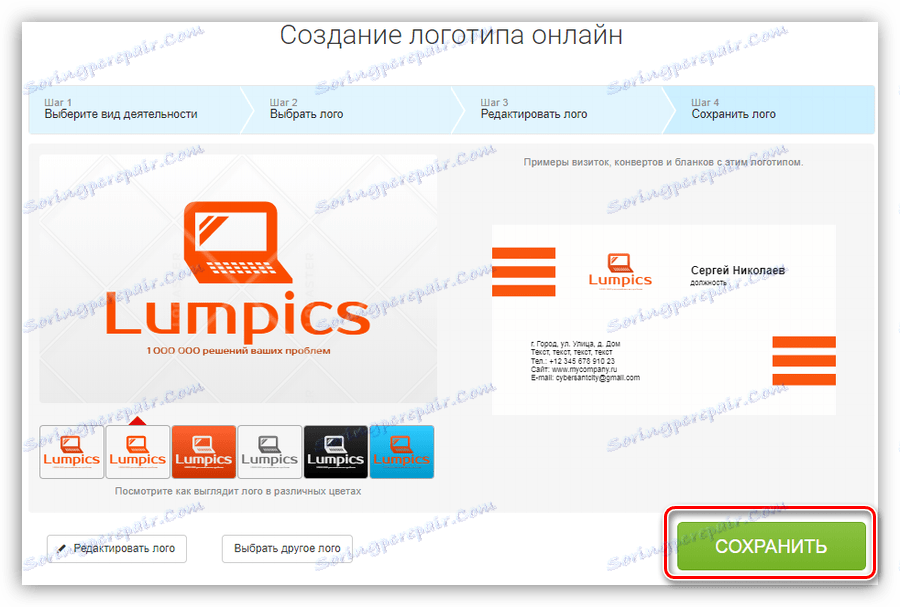The height and width of the screenshot is (607, 900).
Task: Click the slogan 1 000 000 решений ваших проблем
Action: coord(238,351)
